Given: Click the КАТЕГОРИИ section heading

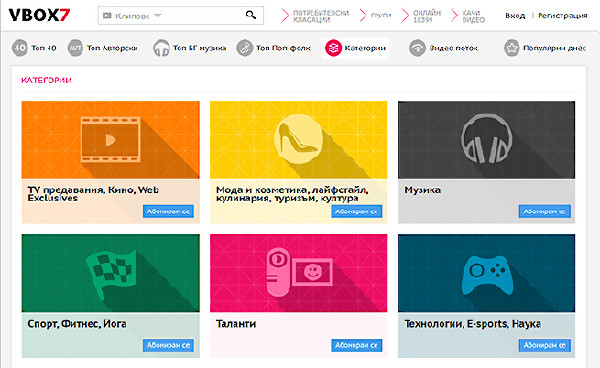Looking at the screenshot, I should coord(46,80).
